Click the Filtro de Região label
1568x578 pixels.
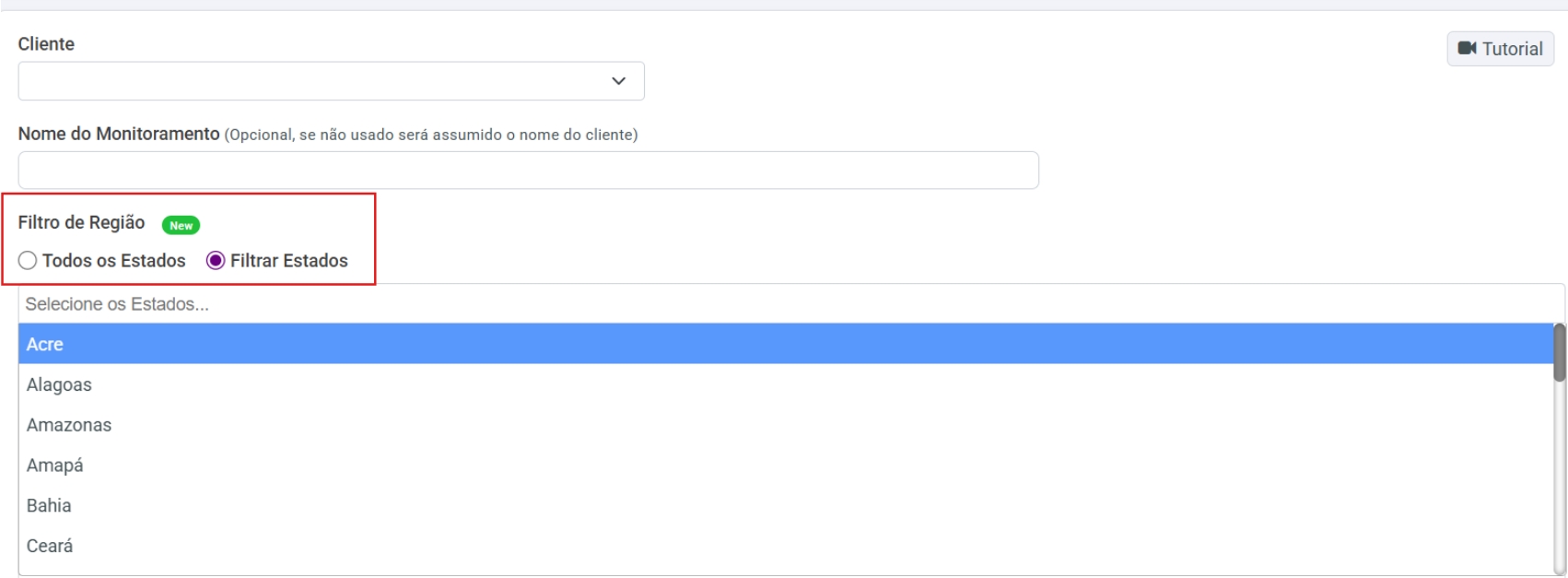click(81, 223)
